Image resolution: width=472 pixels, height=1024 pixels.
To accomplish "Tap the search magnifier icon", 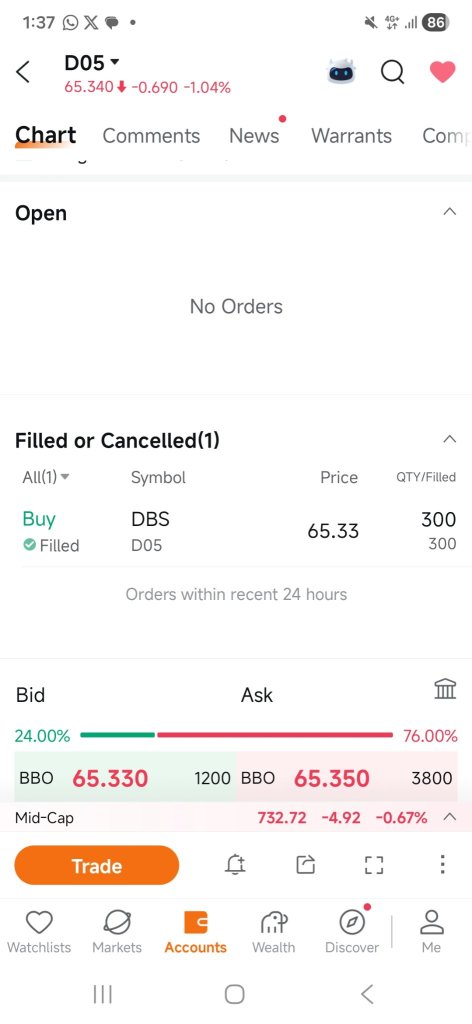I will 392,72.
